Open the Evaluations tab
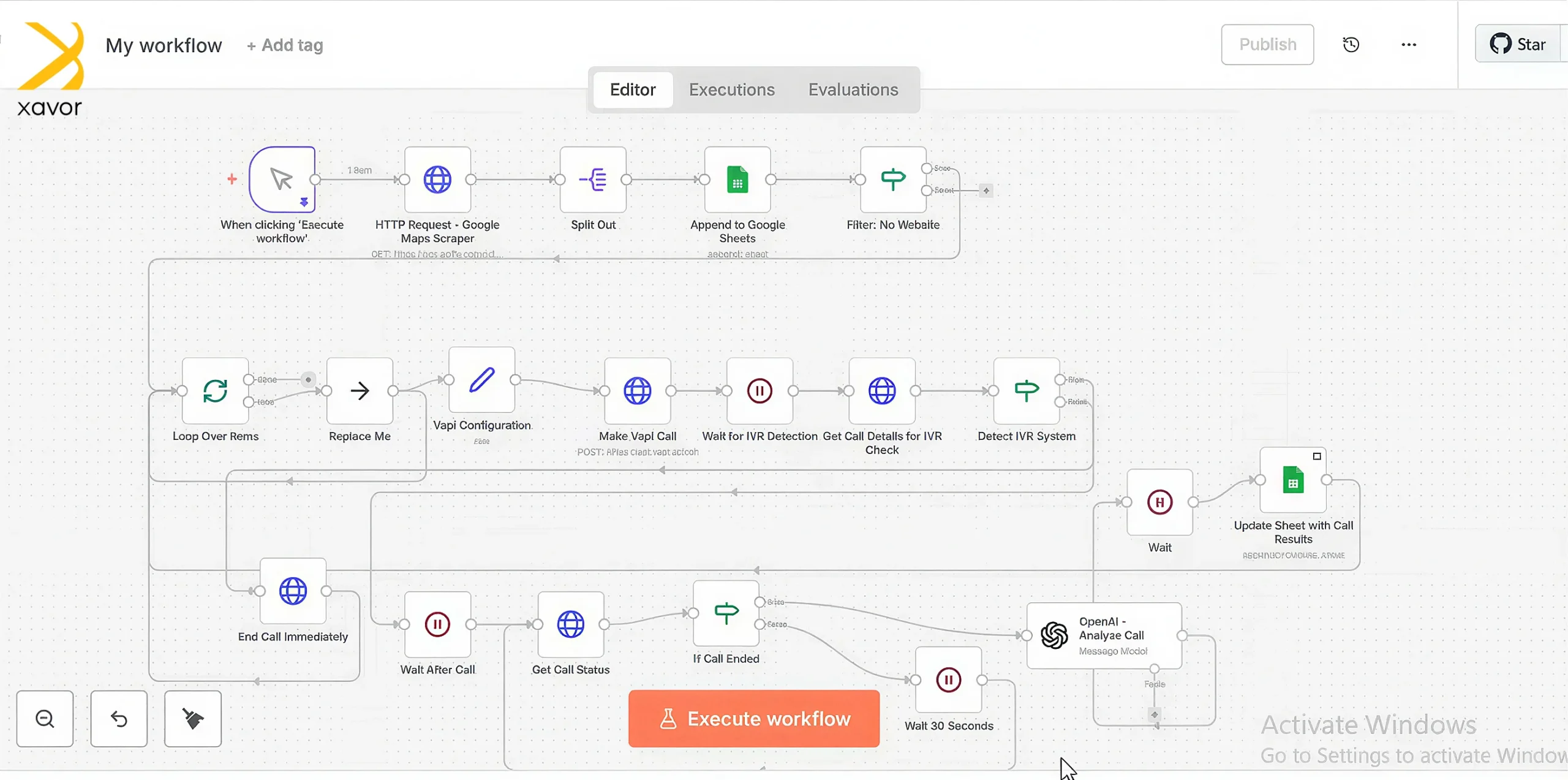This screenshot has width=1568, height=780. click(853, 89)
